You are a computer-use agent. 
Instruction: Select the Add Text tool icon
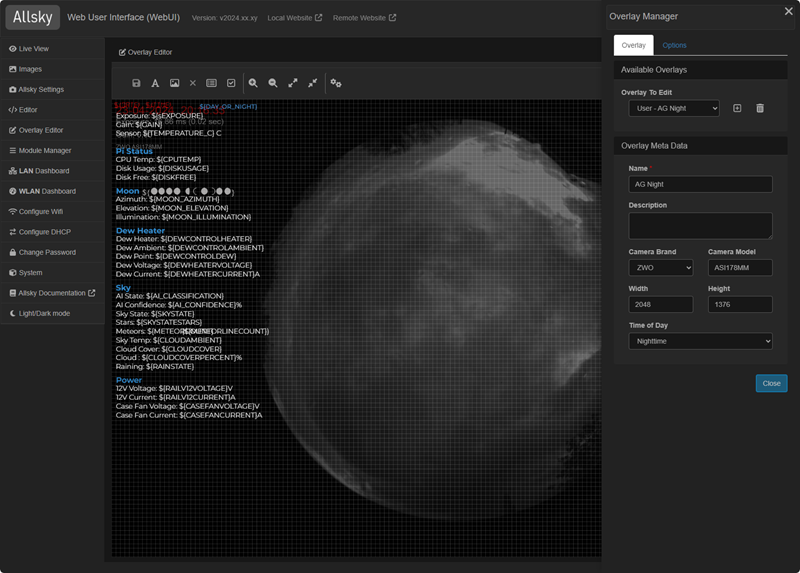(155, 83)
